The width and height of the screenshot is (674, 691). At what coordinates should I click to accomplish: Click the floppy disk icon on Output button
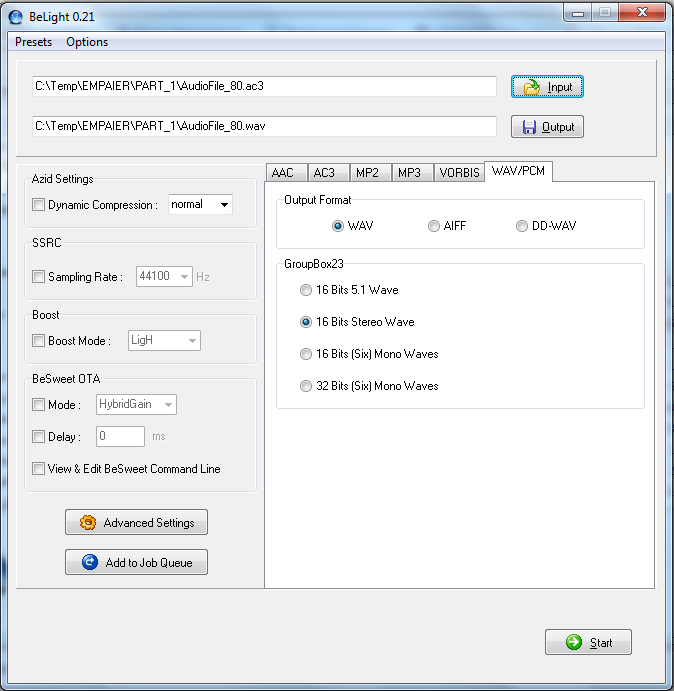529,127
